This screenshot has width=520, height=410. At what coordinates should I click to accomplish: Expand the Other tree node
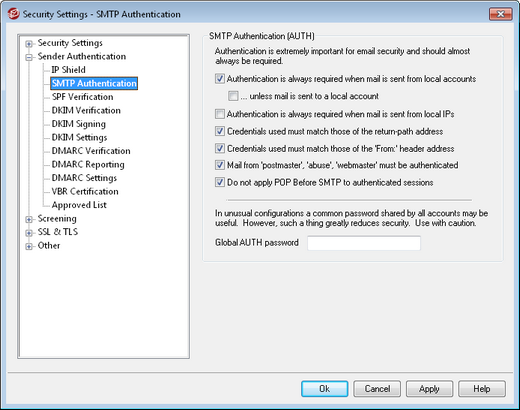[x=29, y=247]
